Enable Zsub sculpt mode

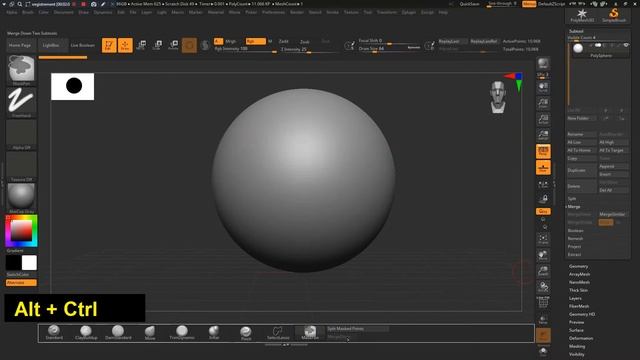point(305,42)
